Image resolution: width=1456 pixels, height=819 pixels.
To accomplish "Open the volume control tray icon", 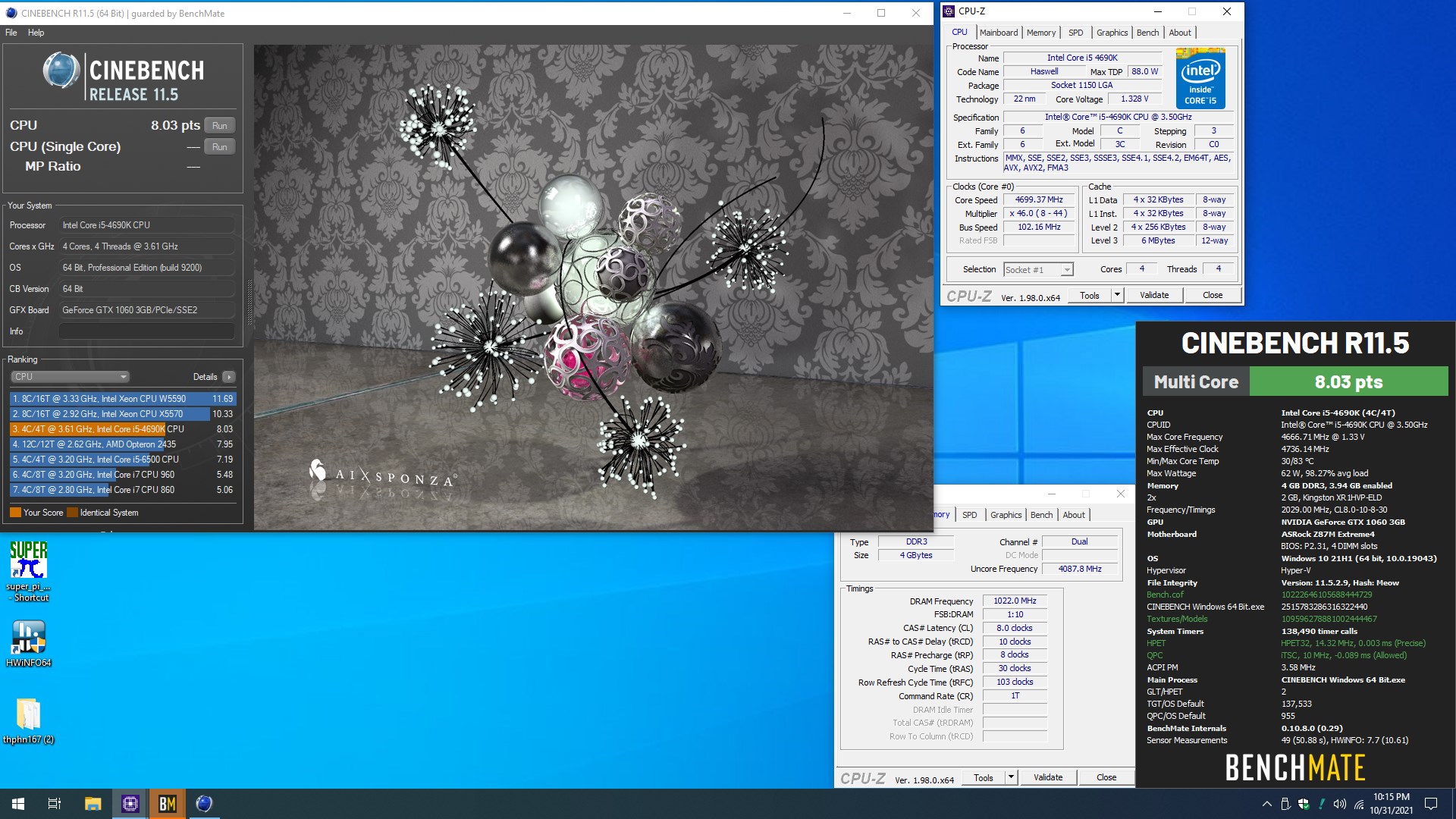I will coord(1340,804).
